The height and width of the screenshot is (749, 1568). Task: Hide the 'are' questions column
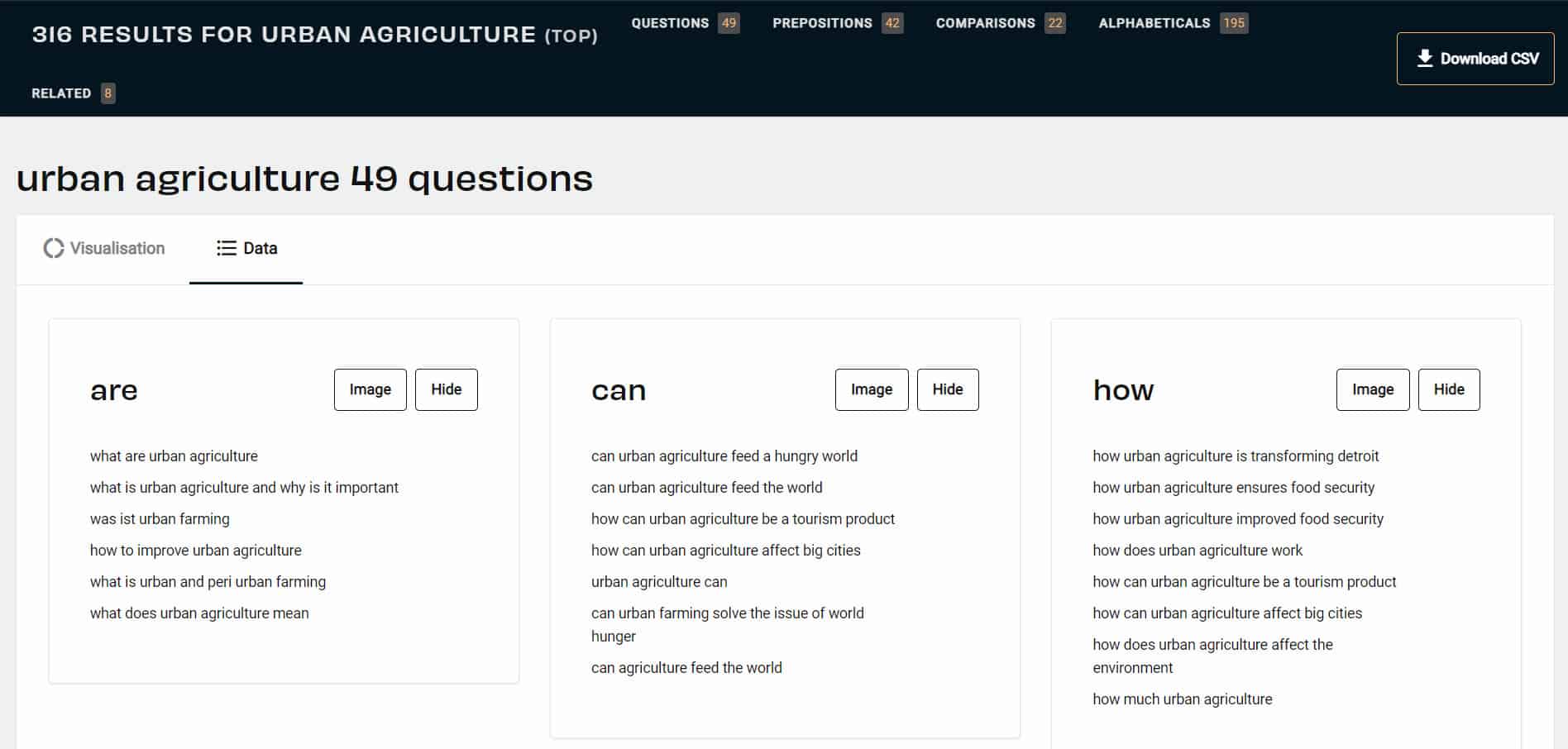[446, 389]
